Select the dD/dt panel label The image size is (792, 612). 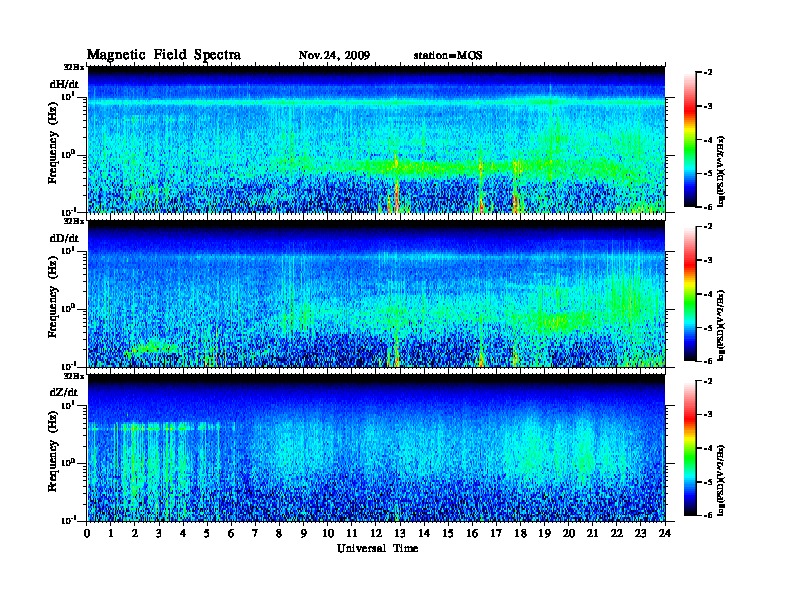64,238
